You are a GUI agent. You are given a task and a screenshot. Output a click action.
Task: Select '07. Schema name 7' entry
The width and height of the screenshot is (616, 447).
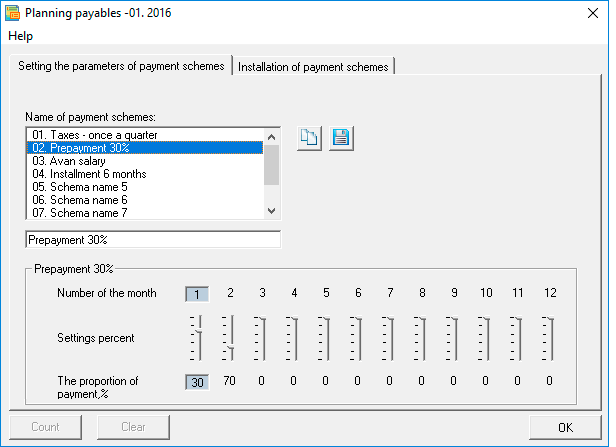[145, 213]
